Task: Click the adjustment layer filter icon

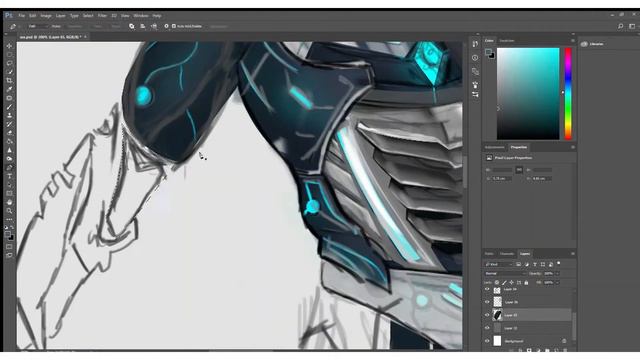Action: [x=527, y=264]
